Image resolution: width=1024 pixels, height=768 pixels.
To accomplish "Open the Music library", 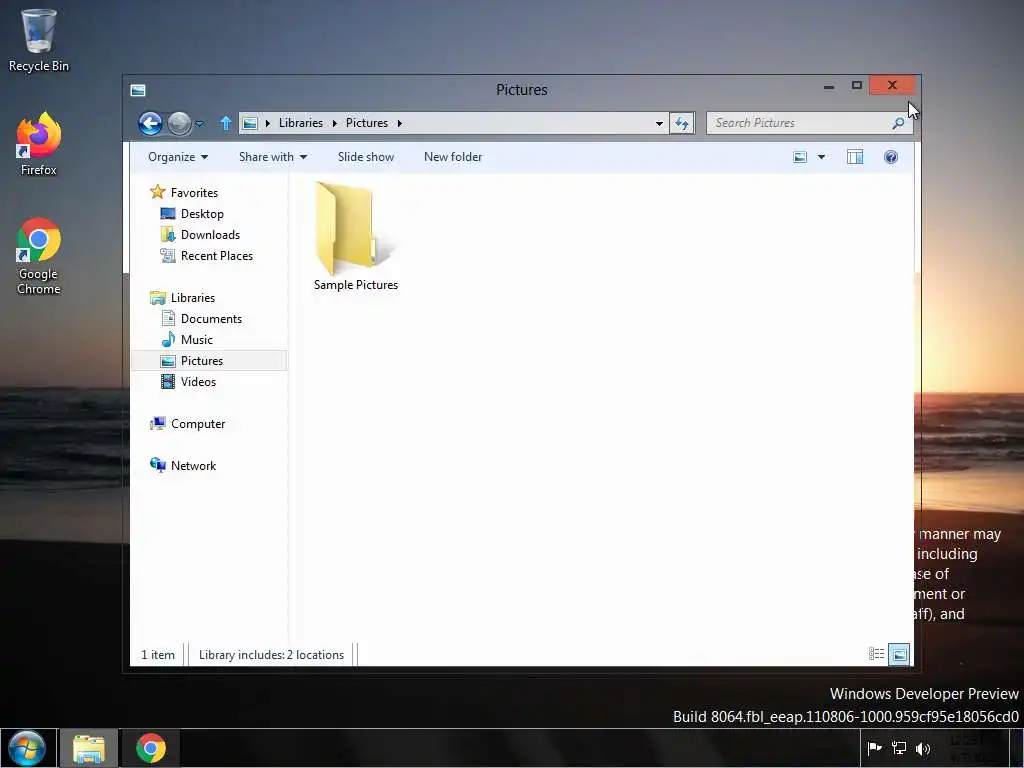I will (x=187, y=339).
